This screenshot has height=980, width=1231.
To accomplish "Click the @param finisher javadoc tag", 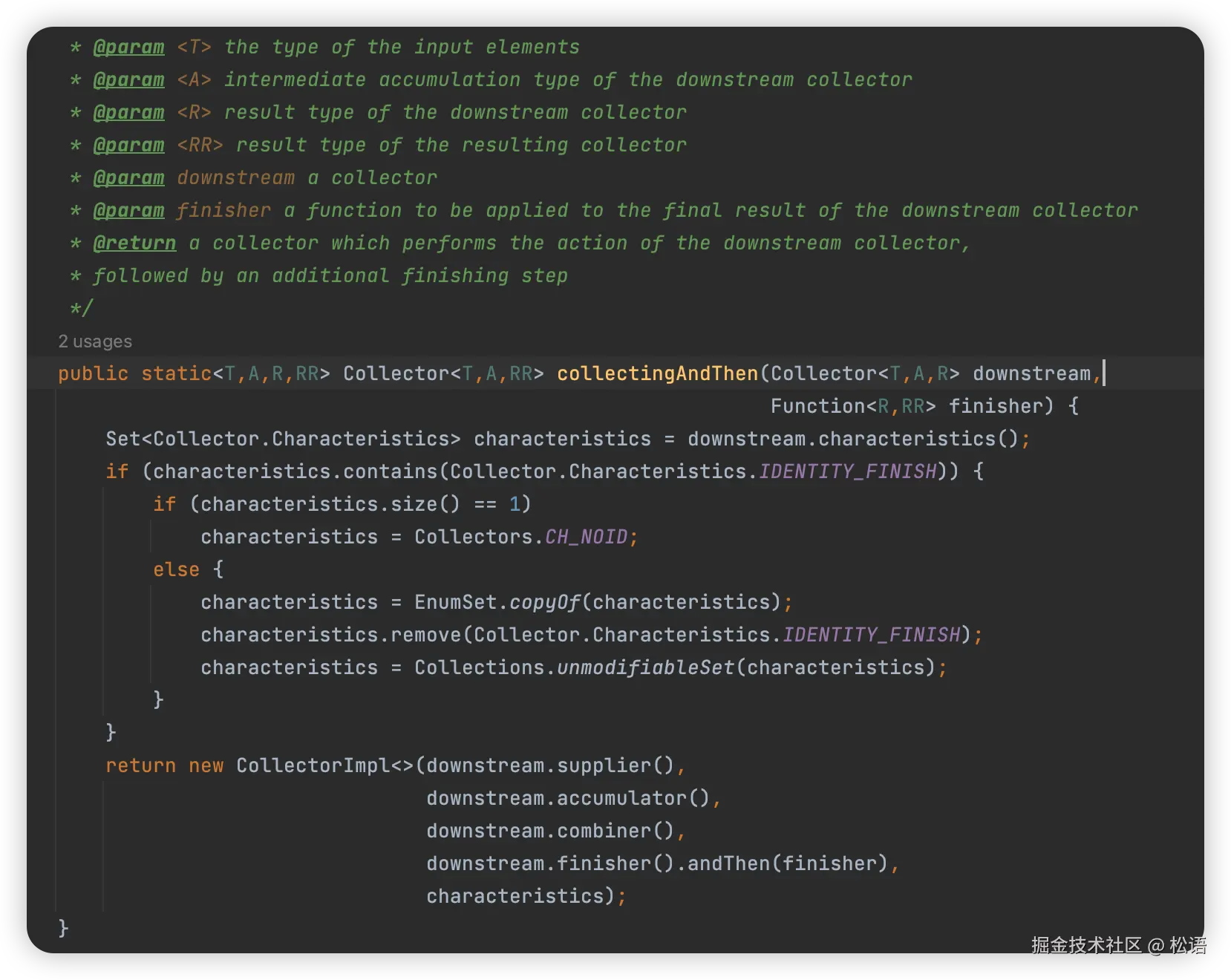I will pos(128,210).
